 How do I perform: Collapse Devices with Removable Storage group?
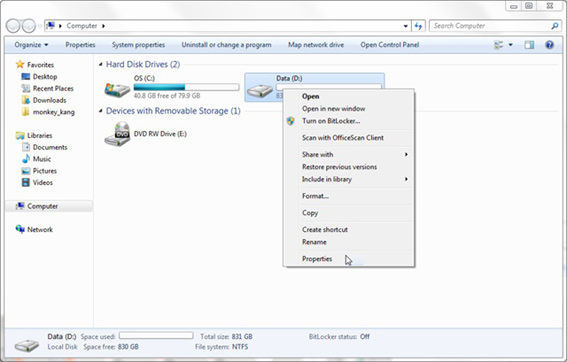(101, 111)
